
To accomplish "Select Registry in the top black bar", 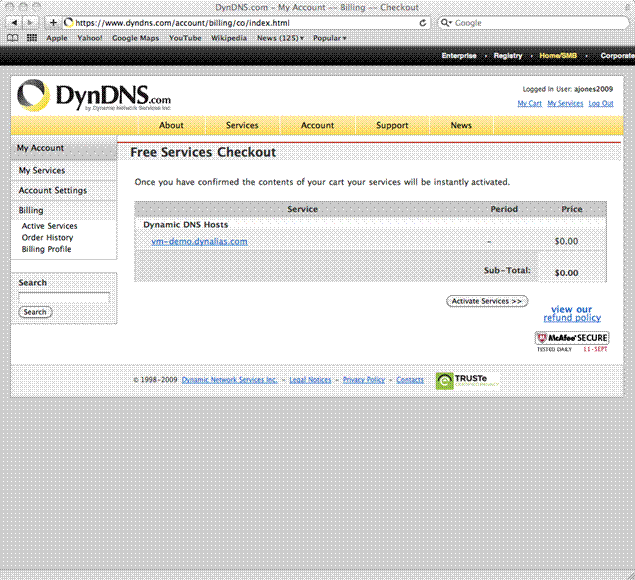I will (508, 55).
